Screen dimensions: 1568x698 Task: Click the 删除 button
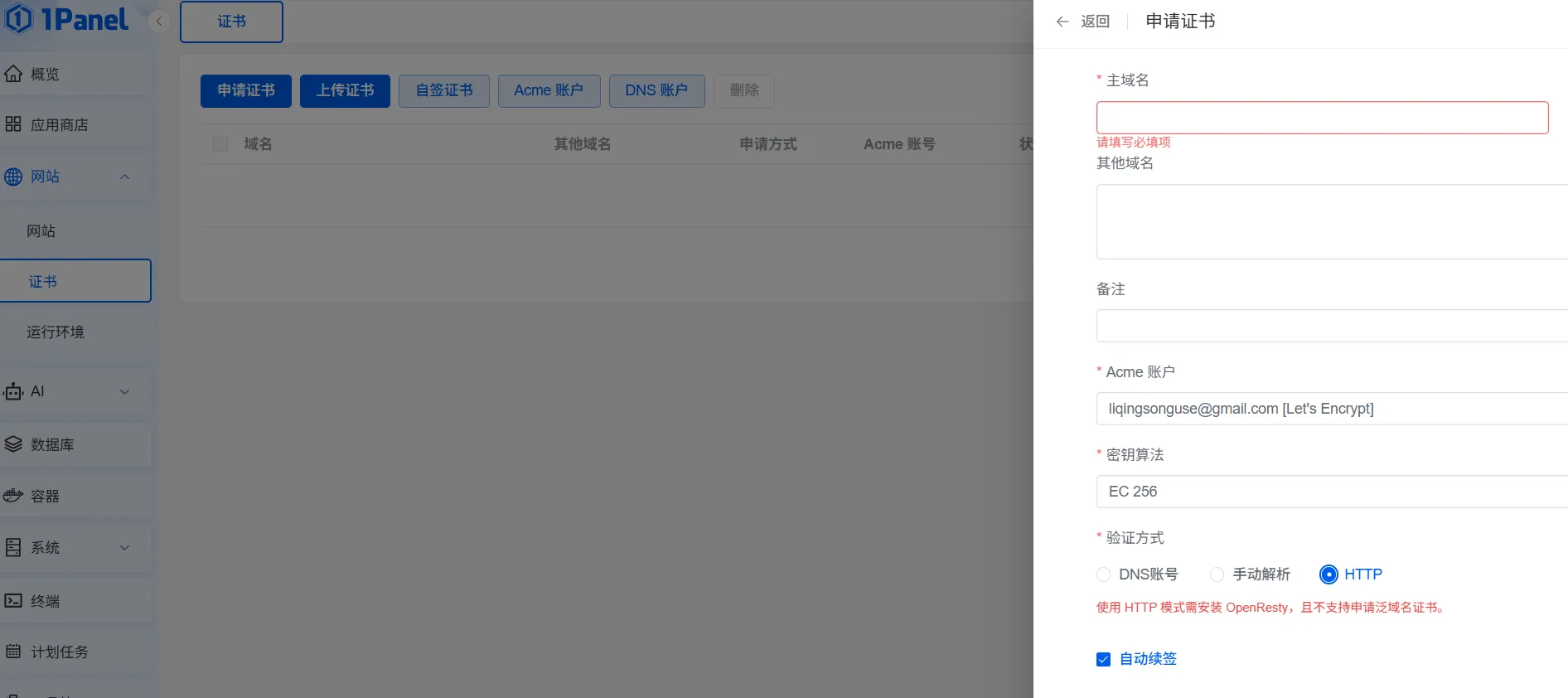point(744,90)
